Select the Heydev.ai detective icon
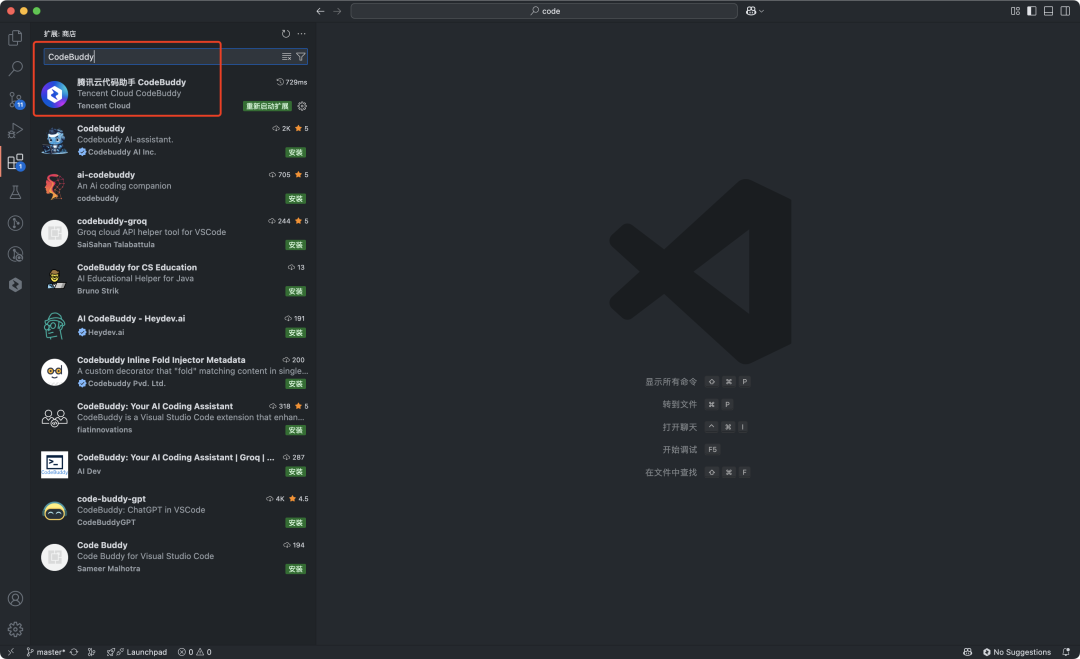The image size is (1080, 659). [x=54, y=326]
